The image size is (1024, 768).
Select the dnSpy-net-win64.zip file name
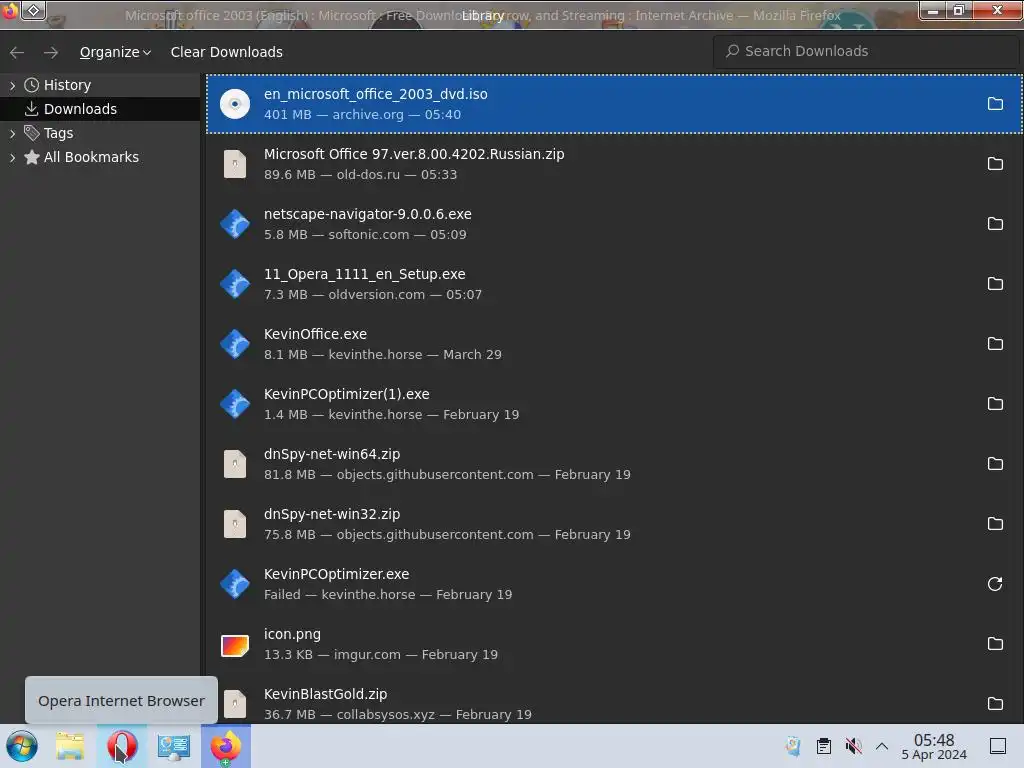click(332, 455)
